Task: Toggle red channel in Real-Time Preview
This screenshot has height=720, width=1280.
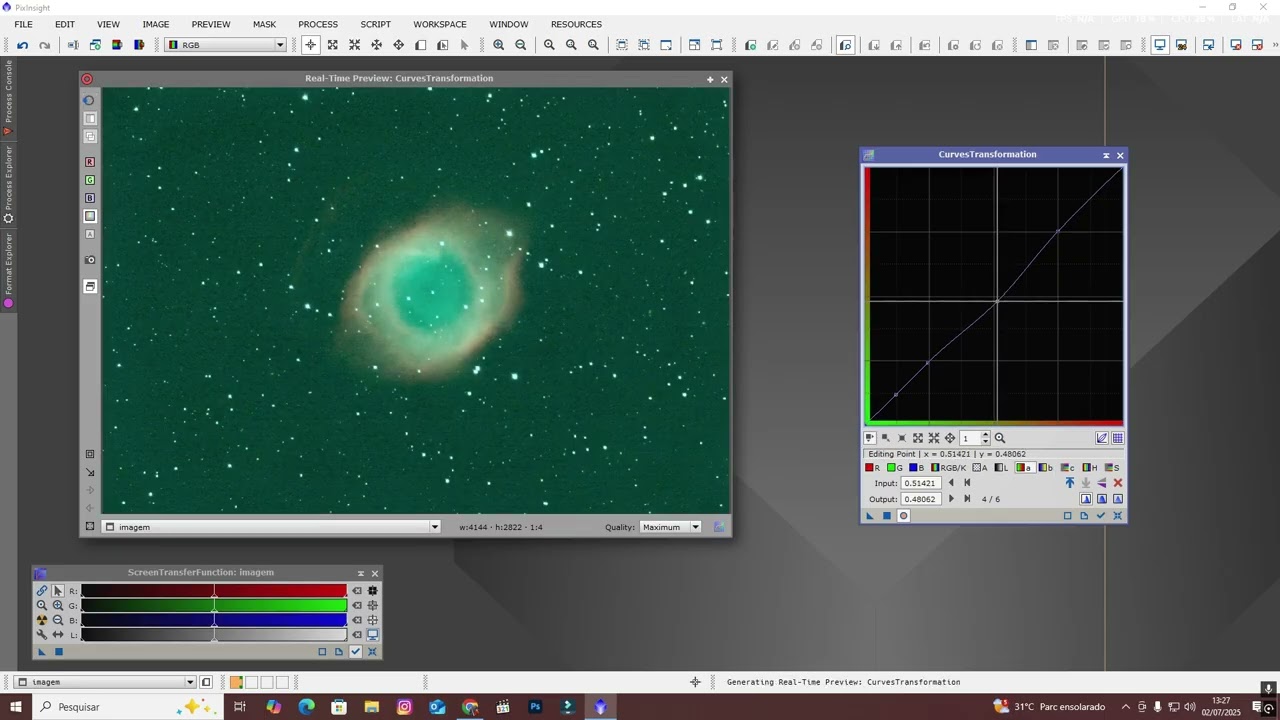Action: (90, 162)
